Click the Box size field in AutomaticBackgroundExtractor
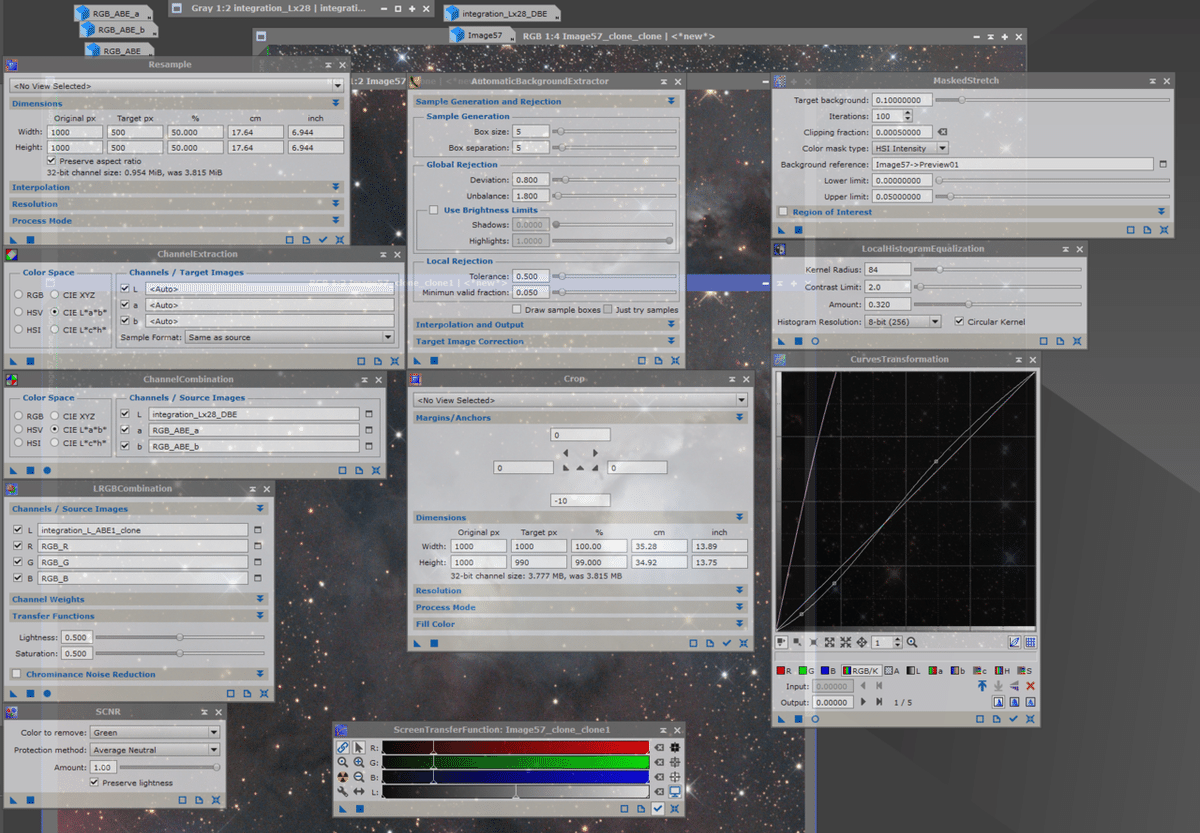This screenshot has width=1200, height=833. click(x=532, y=131)
